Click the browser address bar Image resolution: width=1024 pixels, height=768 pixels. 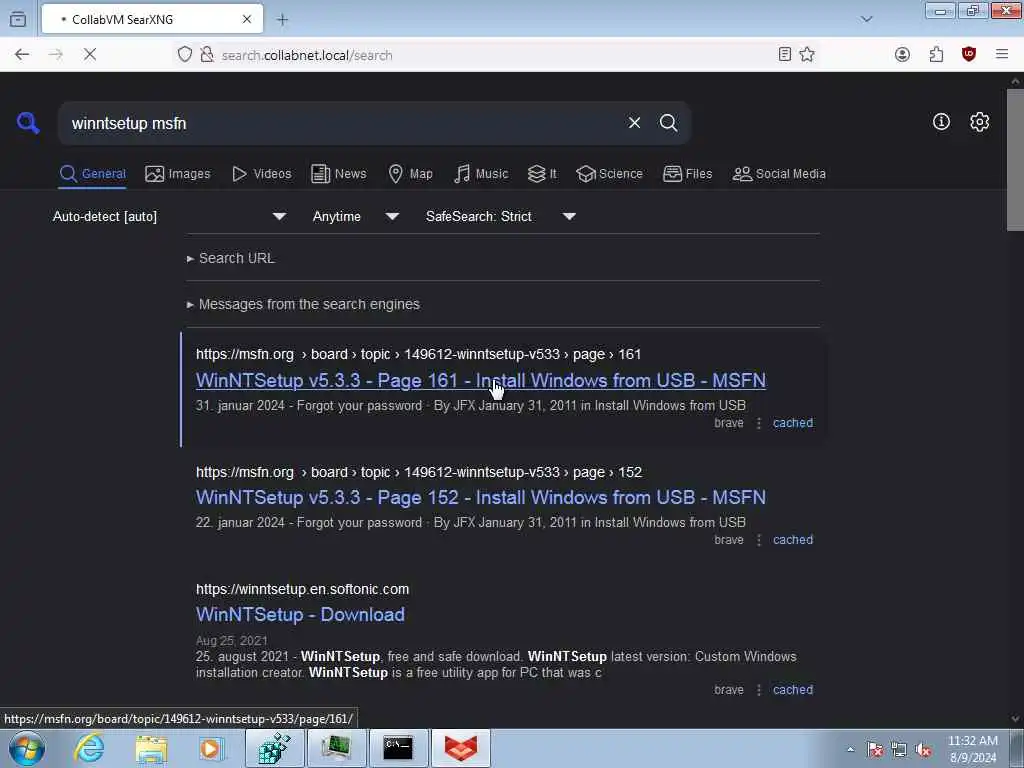tap(496, 55)
